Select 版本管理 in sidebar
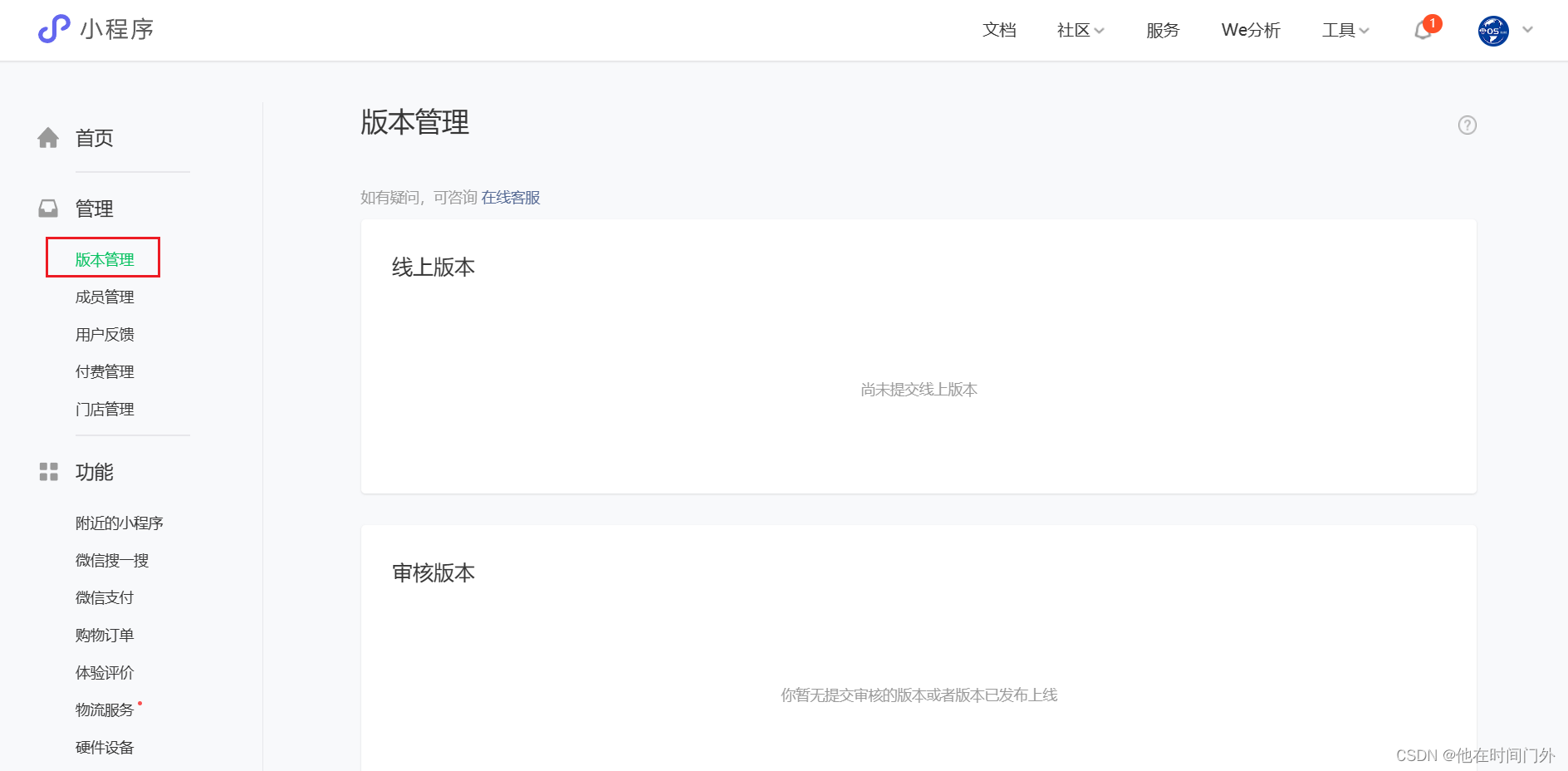Viewport: 1568px width, 771px height. click(x=105, y=259)
